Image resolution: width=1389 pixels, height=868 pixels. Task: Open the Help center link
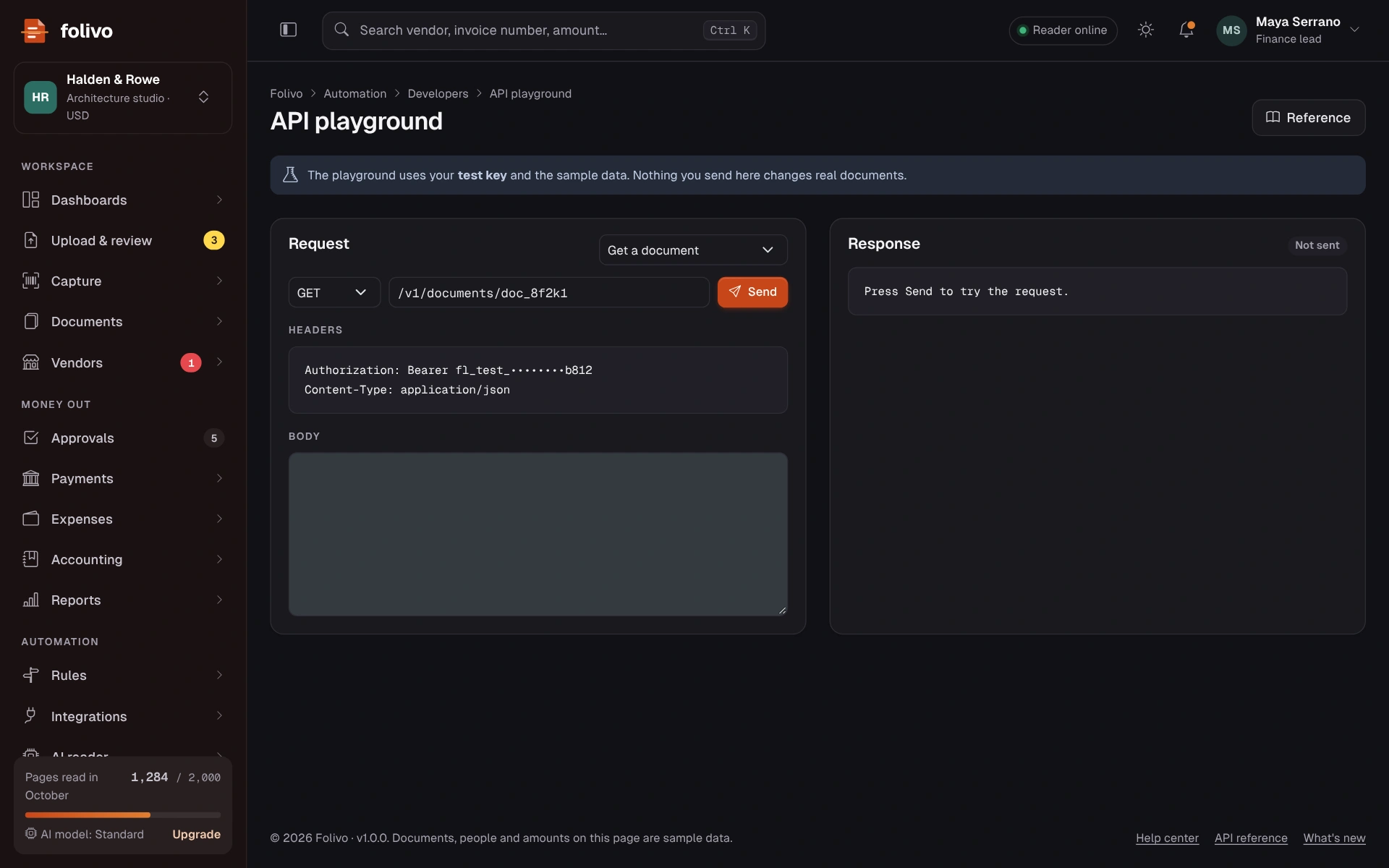tap(1167, 838)
